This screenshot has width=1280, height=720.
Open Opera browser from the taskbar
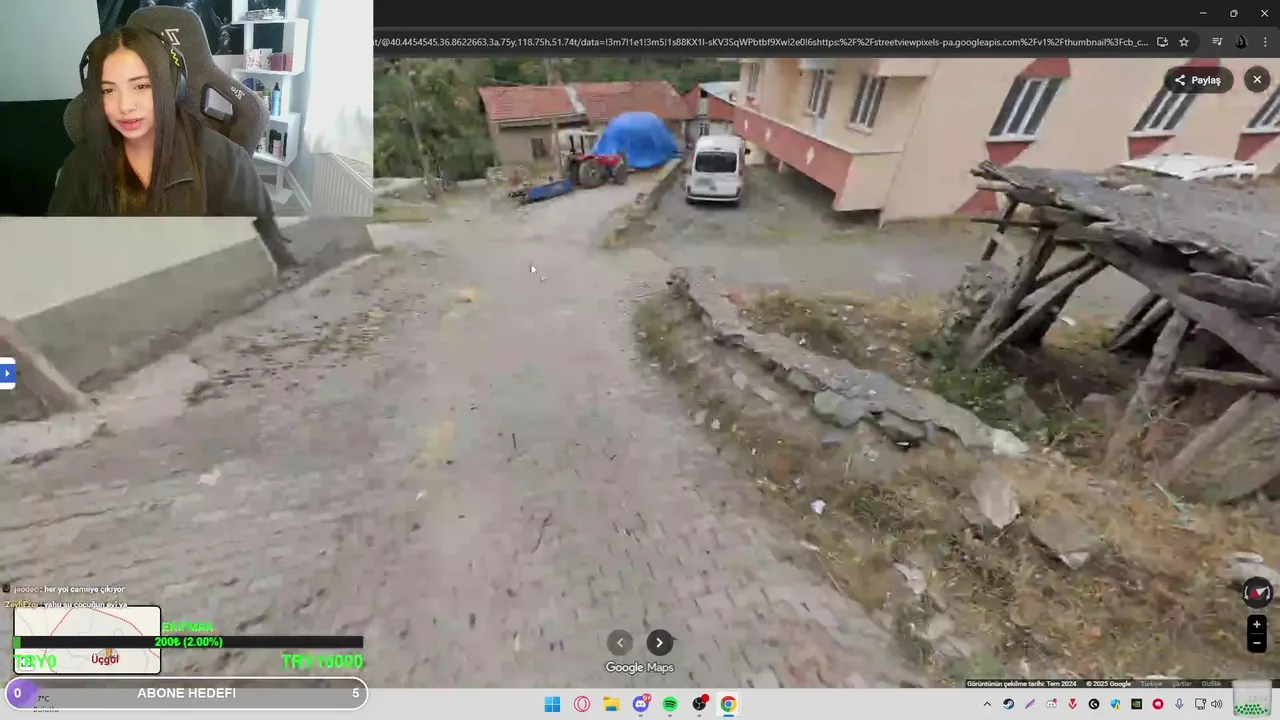[582, 704]
